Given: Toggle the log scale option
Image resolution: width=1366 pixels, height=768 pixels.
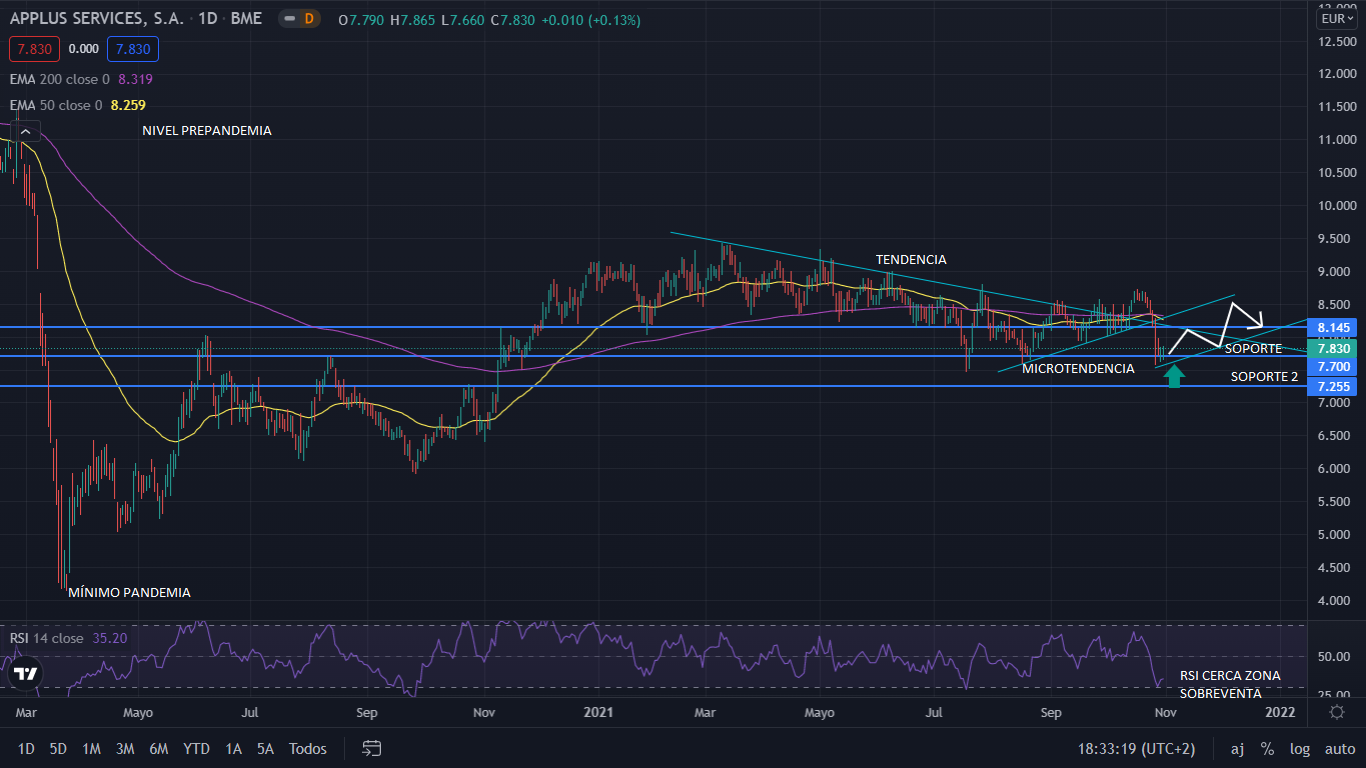Looking at the screenshot, I should [x=1300, y=748].
